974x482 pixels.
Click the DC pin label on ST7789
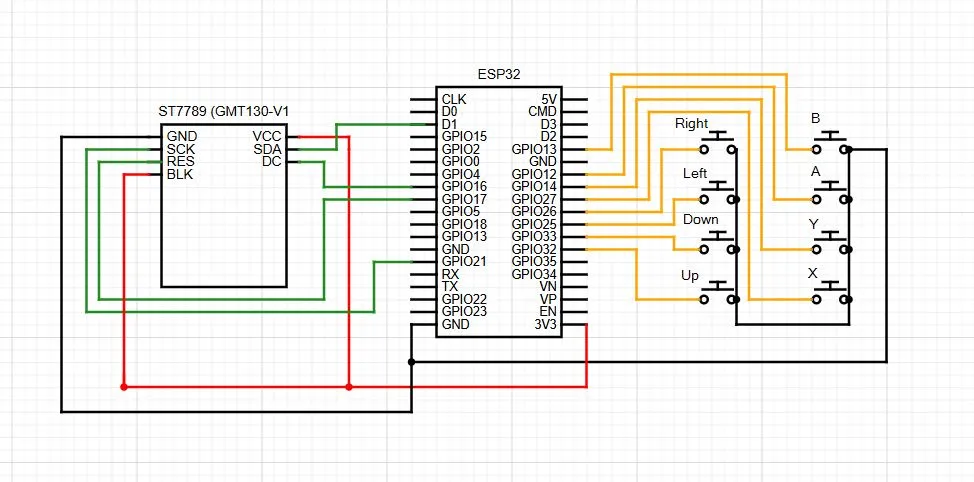[x=272, y=161]
